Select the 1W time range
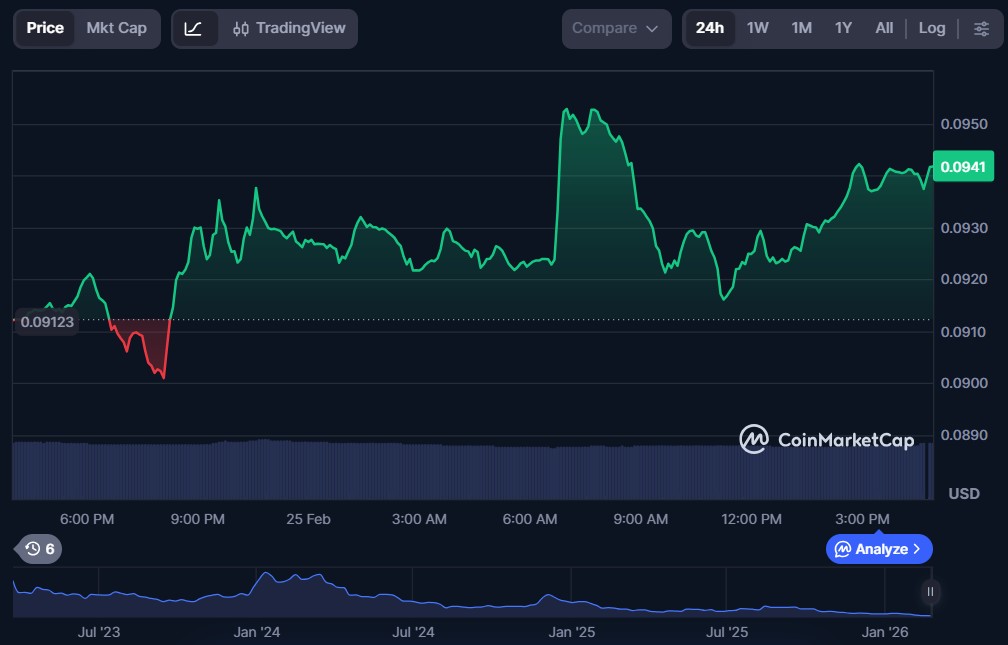This screenshot has width=1008, height=645. coord(757,28)
